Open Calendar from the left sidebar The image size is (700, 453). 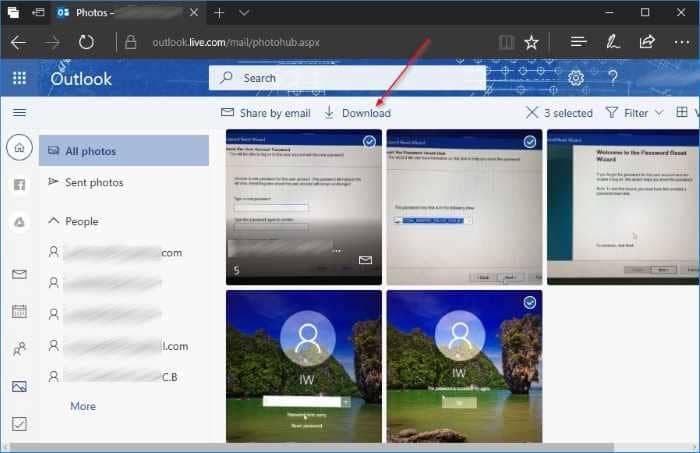coord(19,311)
